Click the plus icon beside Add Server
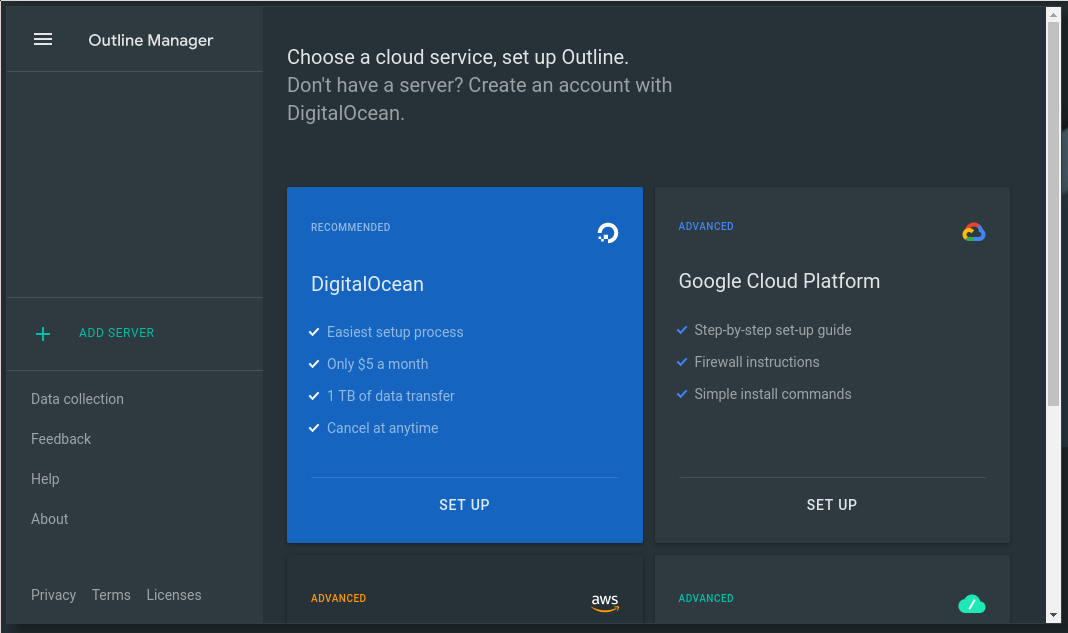Image resolution: width=1068 pixels, height=633 pixels. (43, 334)
